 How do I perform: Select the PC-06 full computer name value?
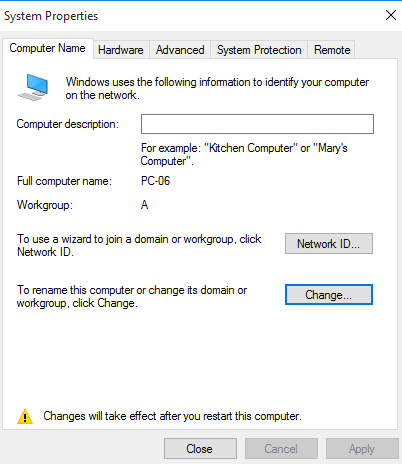point(155,181)
